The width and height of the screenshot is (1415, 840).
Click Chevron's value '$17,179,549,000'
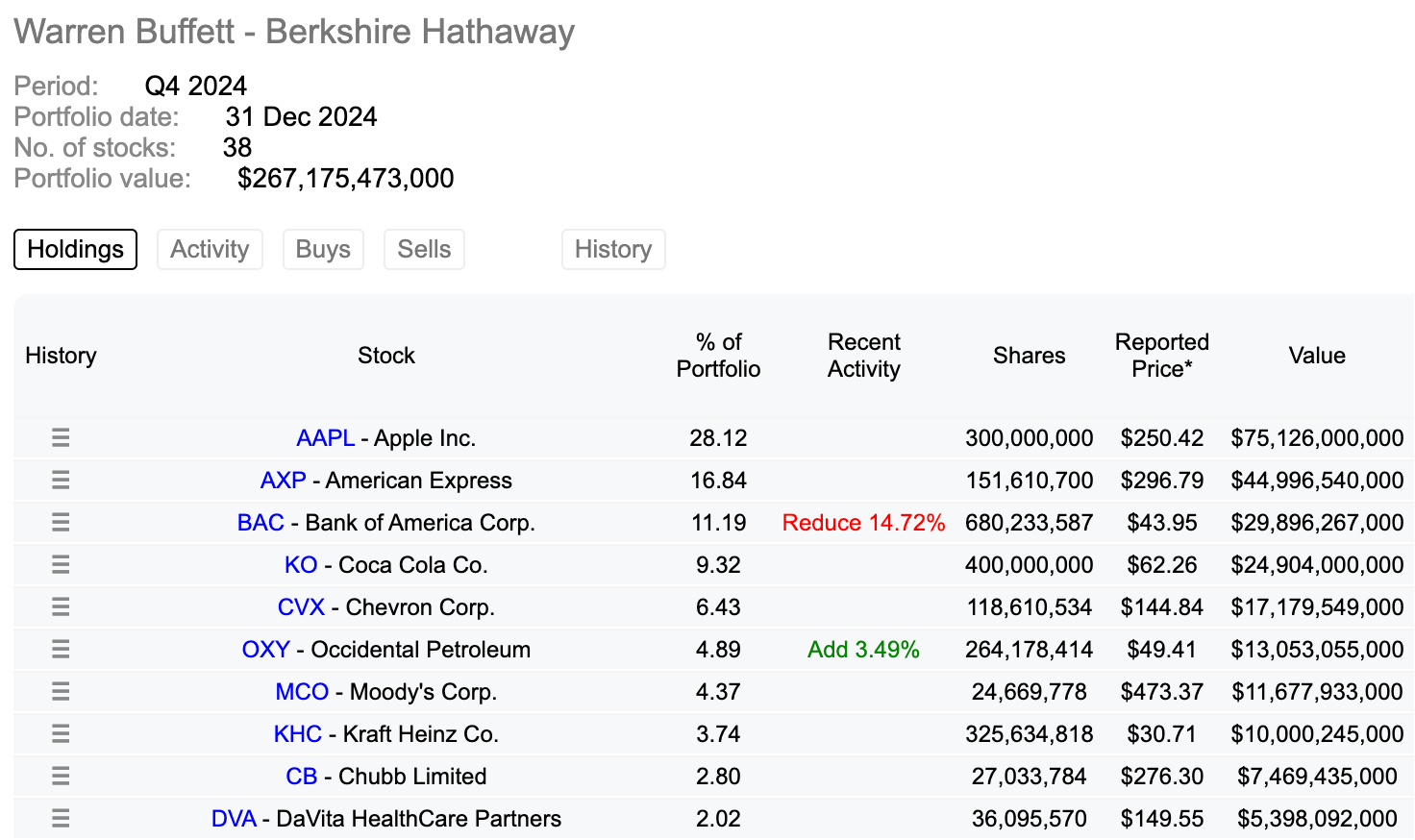tap(1317, 607)
